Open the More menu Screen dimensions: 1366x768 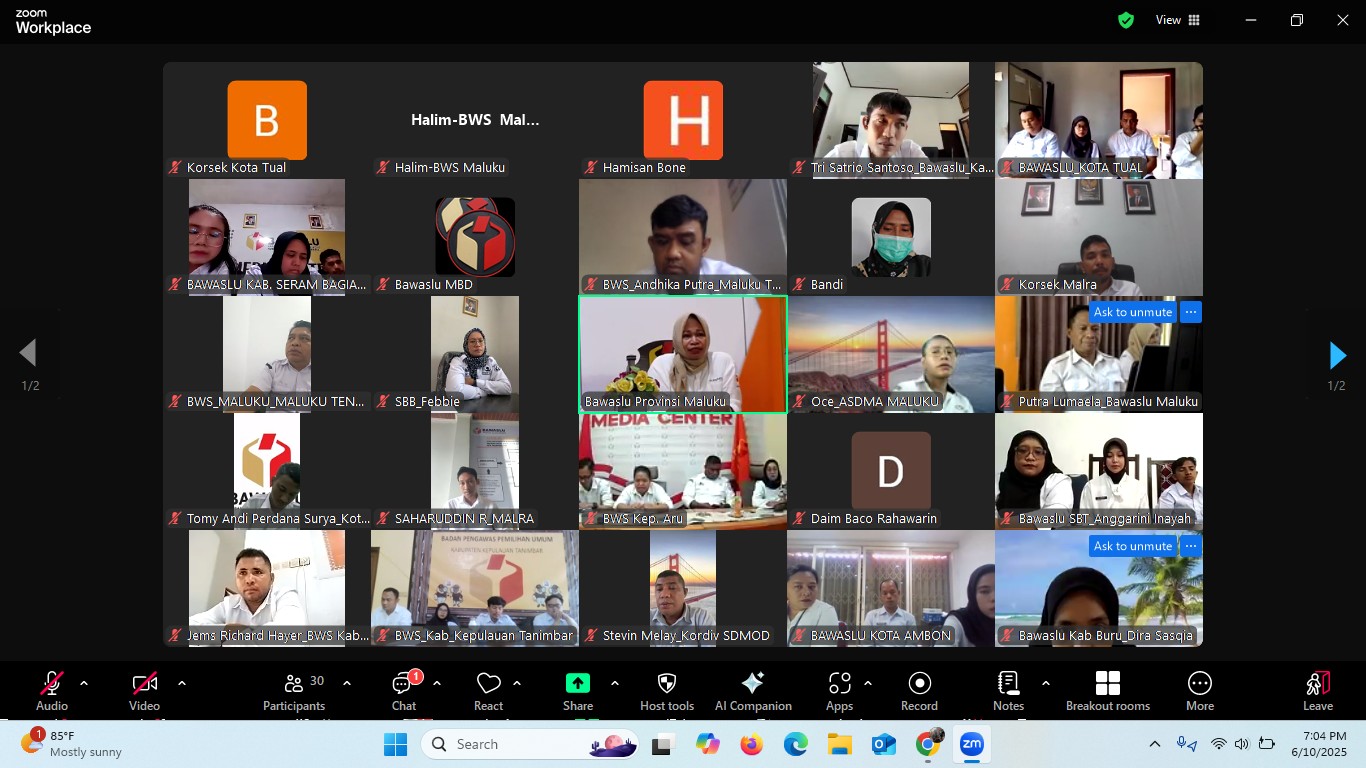1199,690
